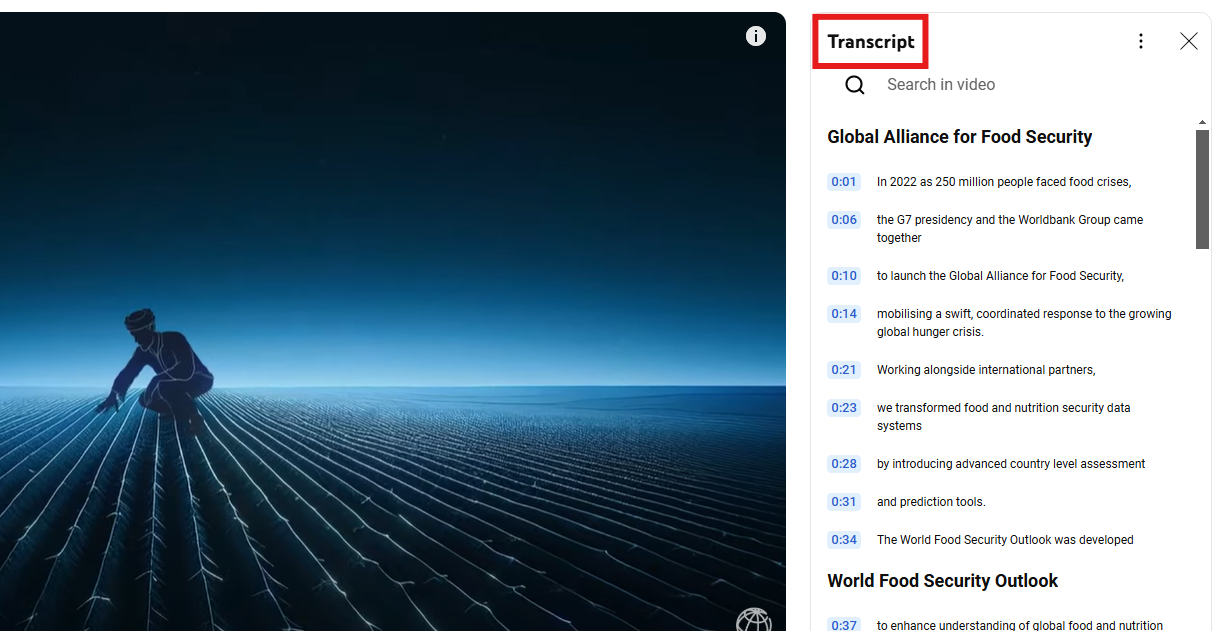Seek to the 0:10 transcript timestamp
Image resolution: width=1214 pixels, height=631 pixels.
tap(844, 276)
